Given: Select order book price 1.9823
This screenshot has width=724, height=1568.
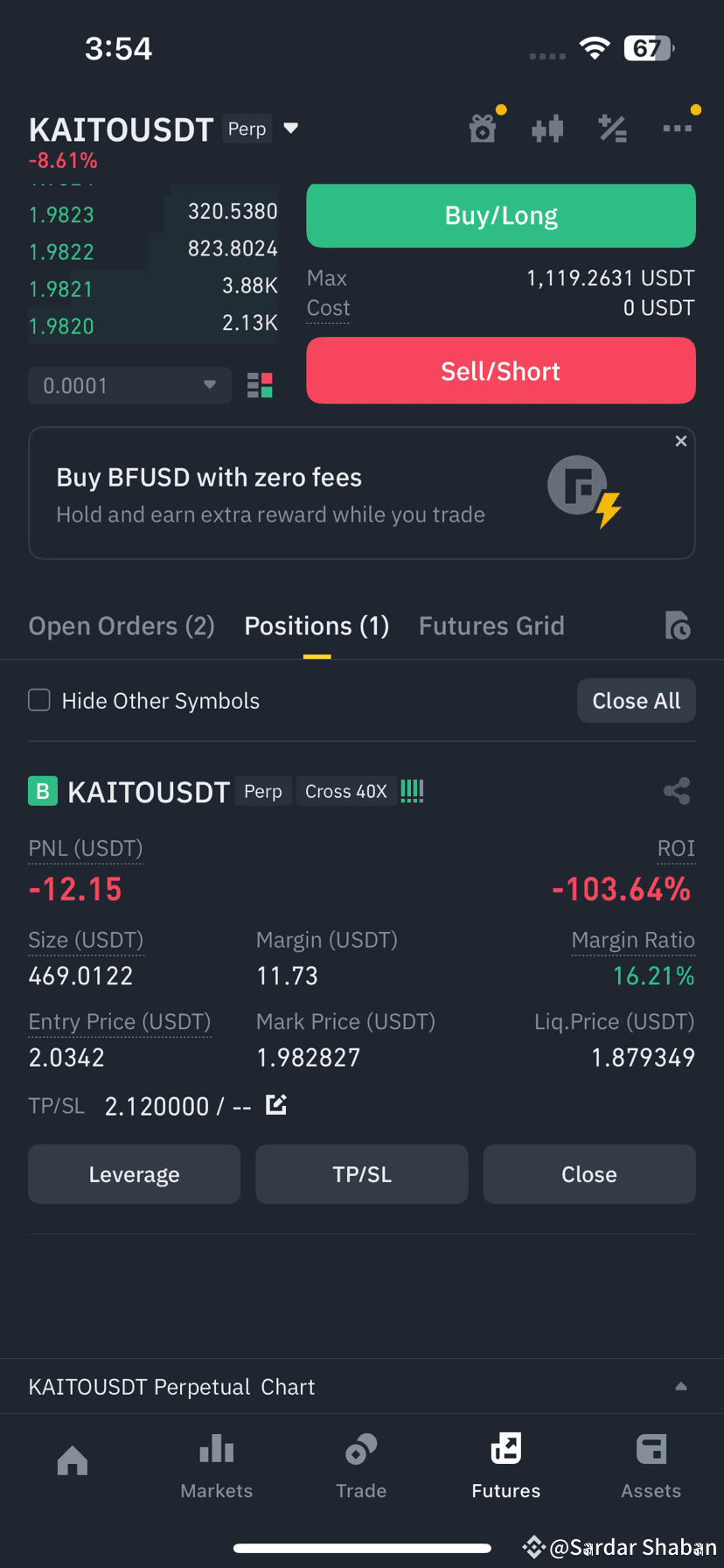Looking at the screenshot, I should (61, 214).
